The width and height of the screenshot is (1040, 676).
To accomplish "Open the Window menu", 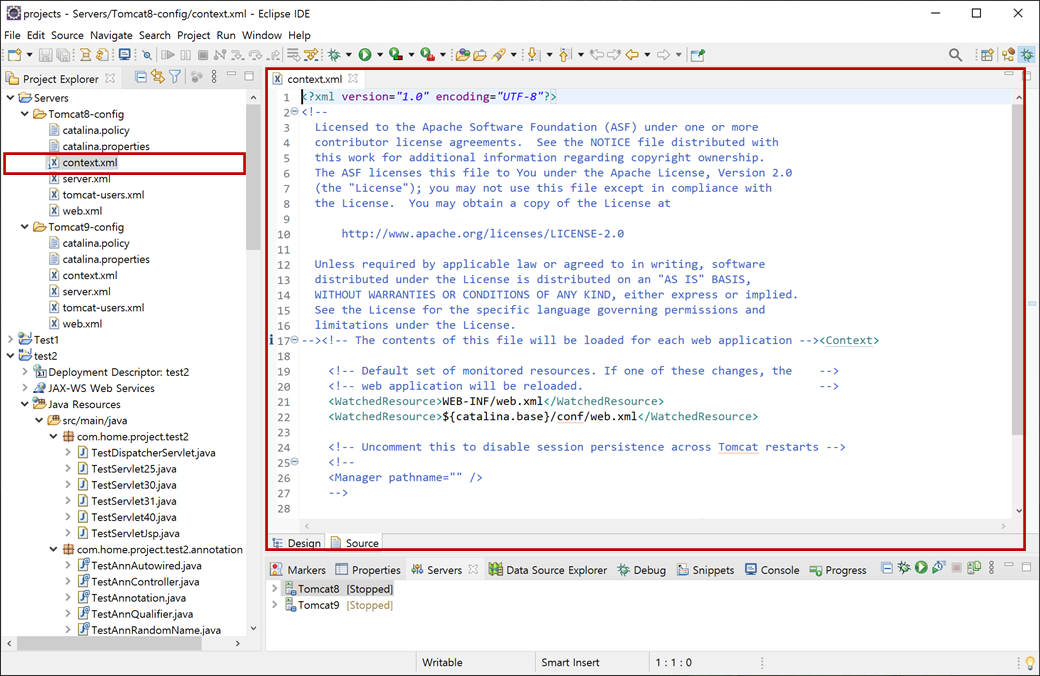I will click(x=261, y=35).
